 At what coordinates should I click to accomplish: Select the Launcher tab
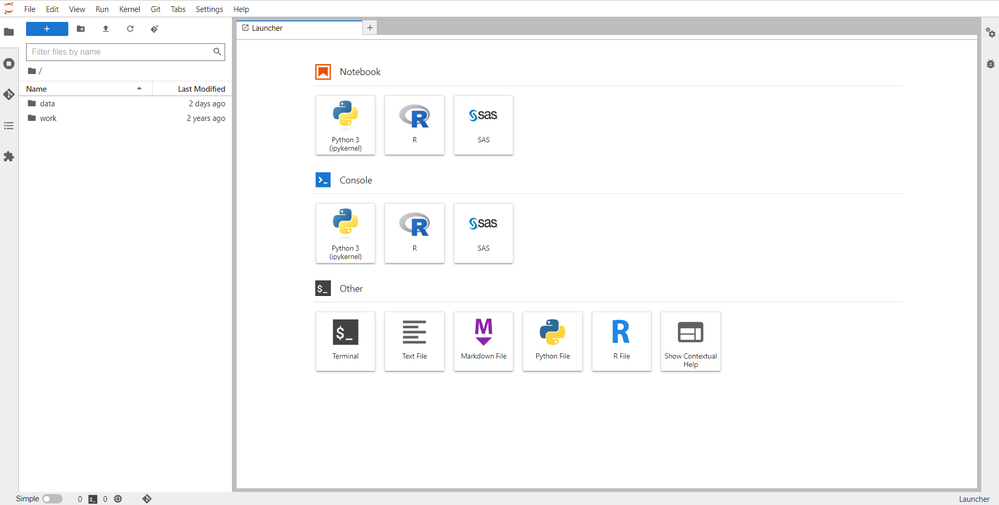(299, 28)
